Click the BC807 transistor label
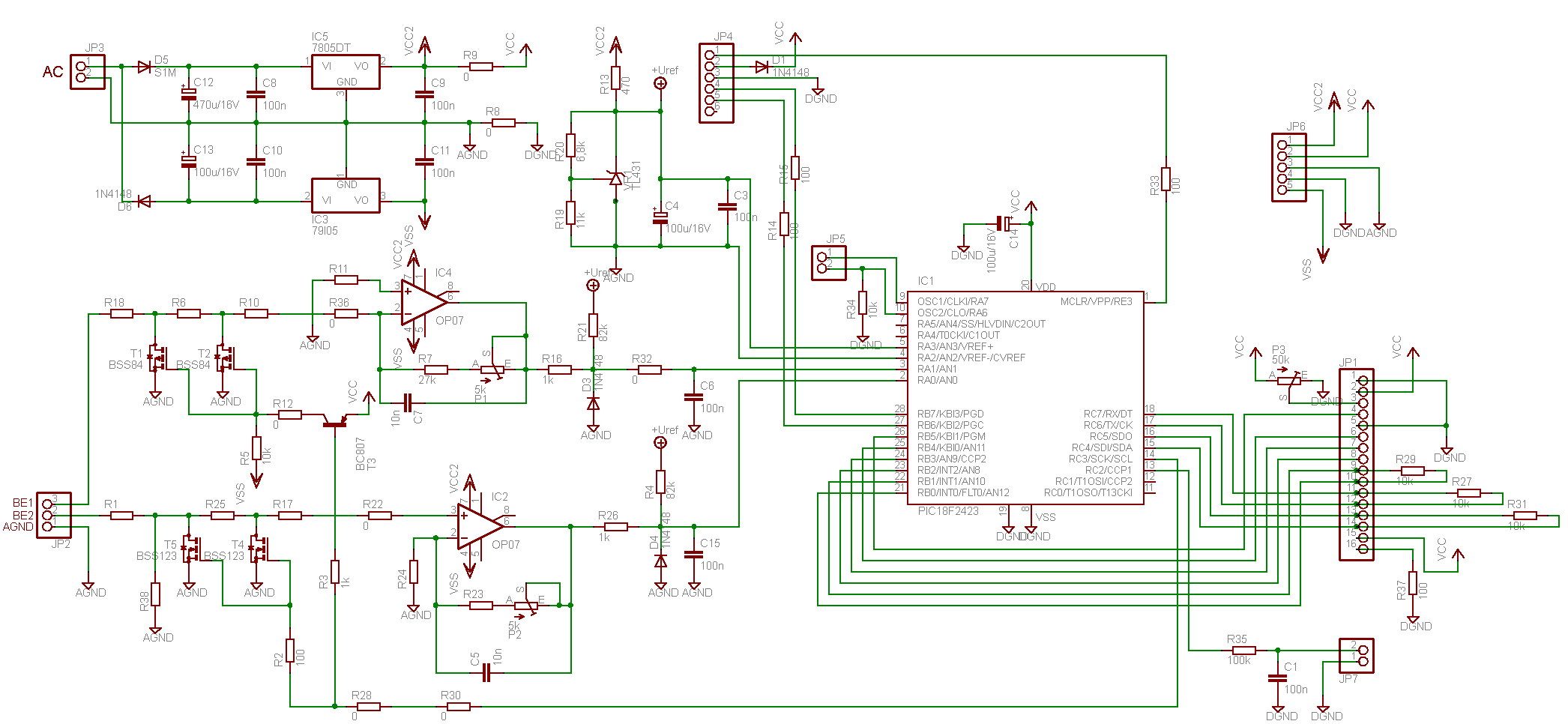Image resolution: width=1568 pixels, height=724 pixels. (x=360, y=454)
